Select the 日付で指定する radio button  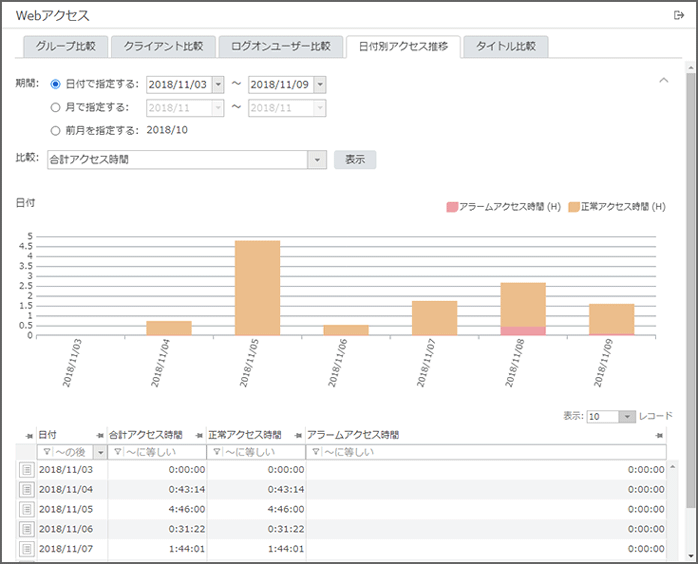pos(55,84)
